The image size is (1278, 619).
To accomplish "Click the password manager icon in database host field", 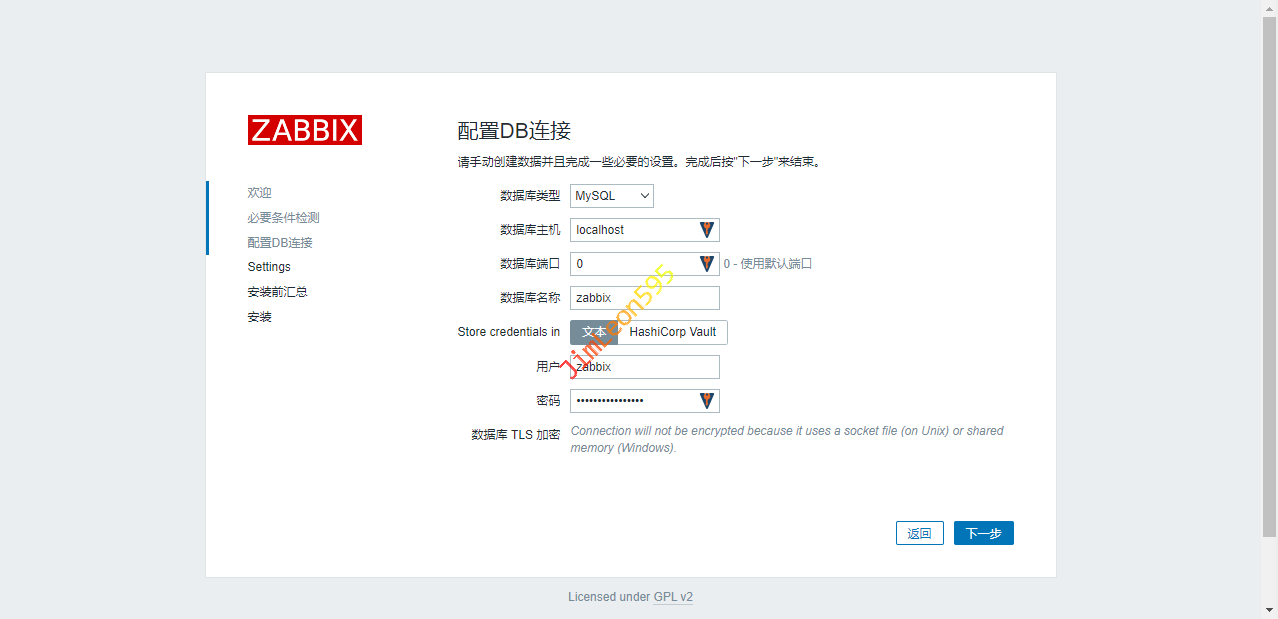I will 707,230.
